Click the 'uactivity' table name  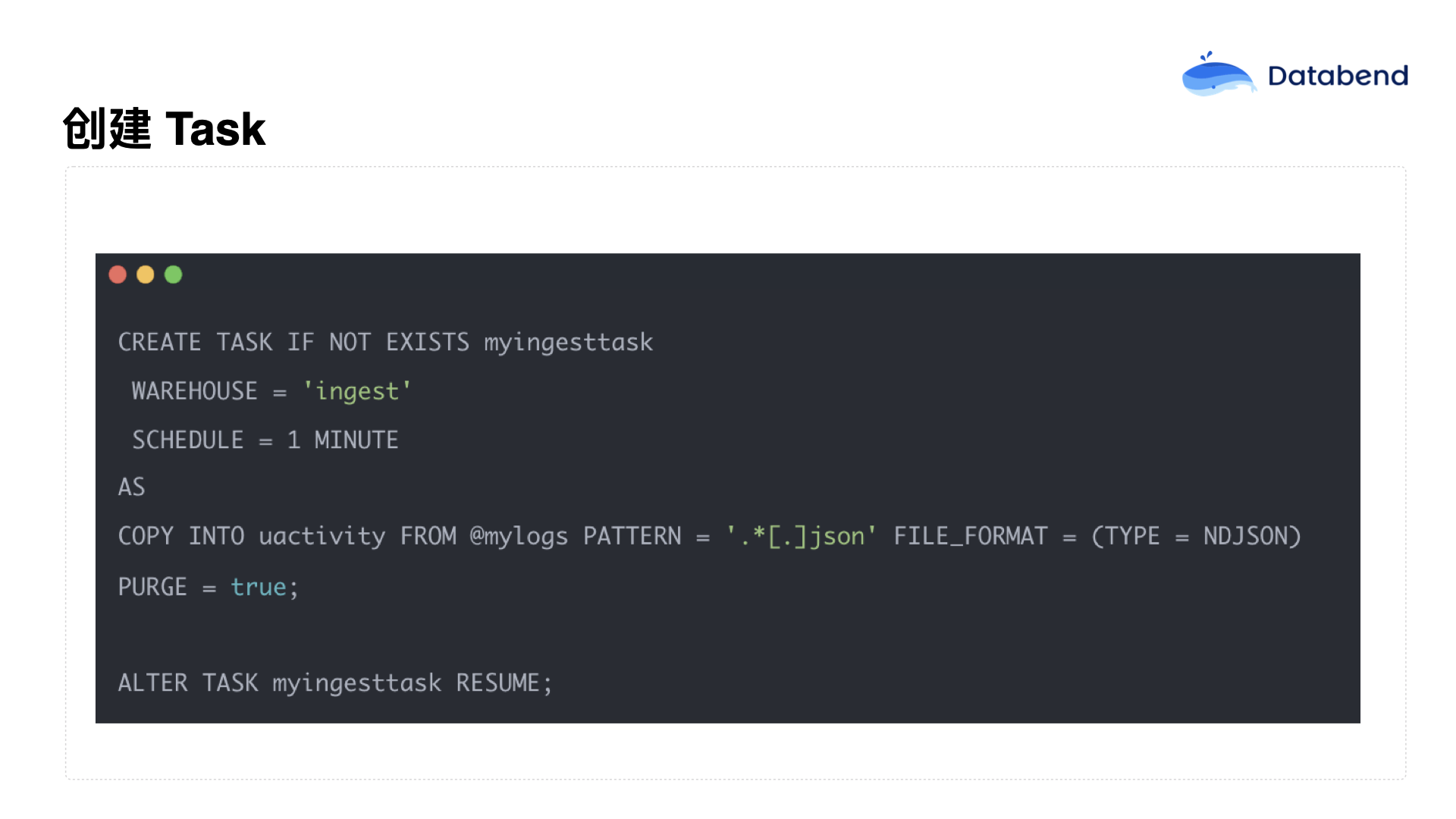pos(322,536)
